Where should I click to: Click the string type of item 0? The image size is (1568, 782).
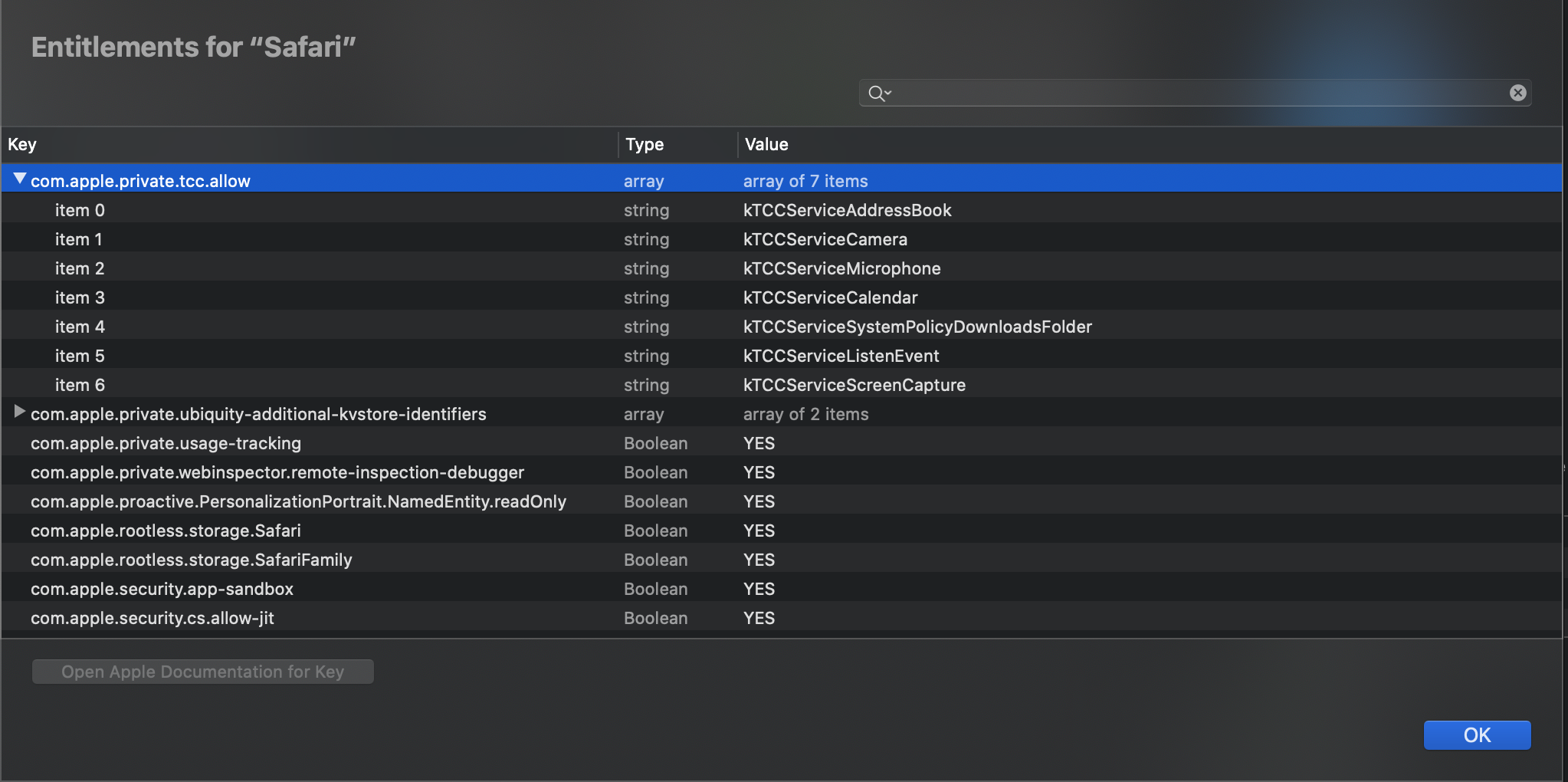(x=646, y=210)
